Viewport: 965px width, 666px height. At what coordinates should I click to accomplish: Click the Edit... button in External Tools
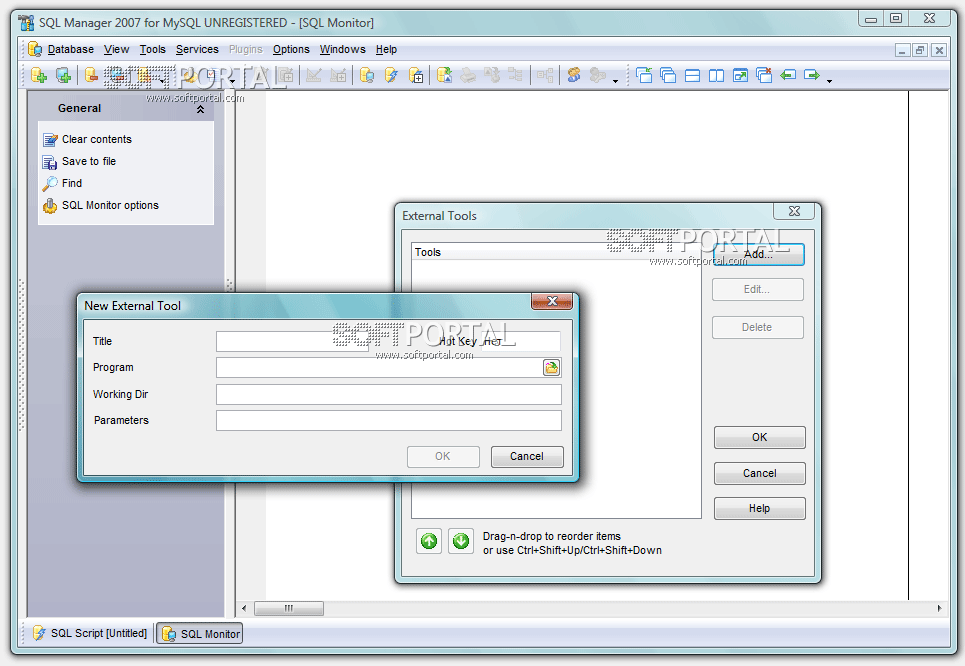point(758,289)
